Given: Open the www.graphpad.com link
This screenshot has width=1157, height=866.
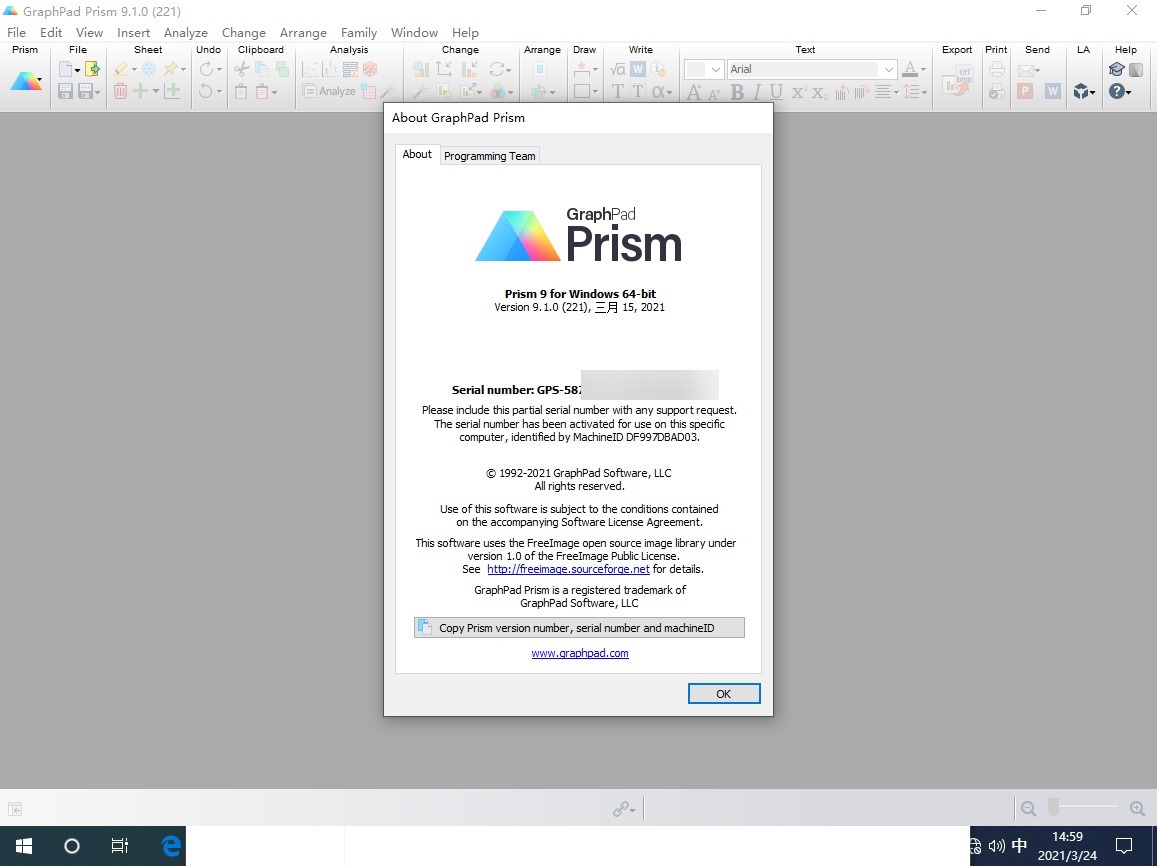Looking at the screenshot, I should [580, 653].
